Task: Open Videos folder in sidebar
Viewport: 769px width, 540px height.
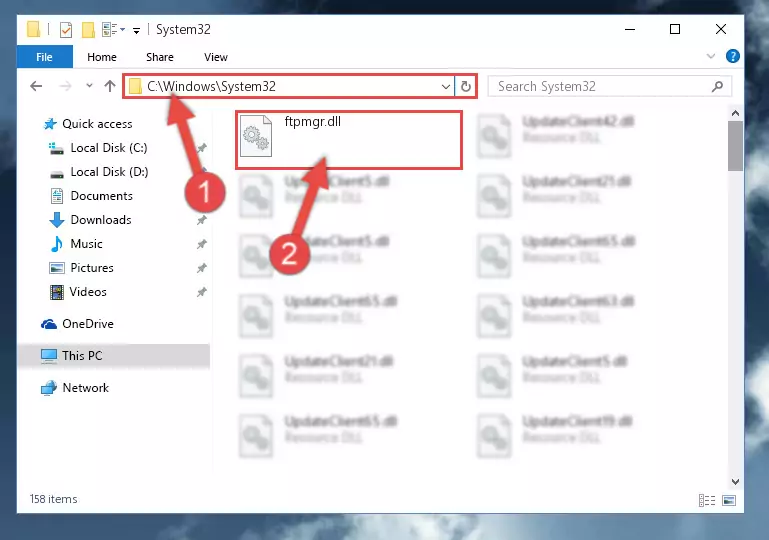Action: (88, 292)
